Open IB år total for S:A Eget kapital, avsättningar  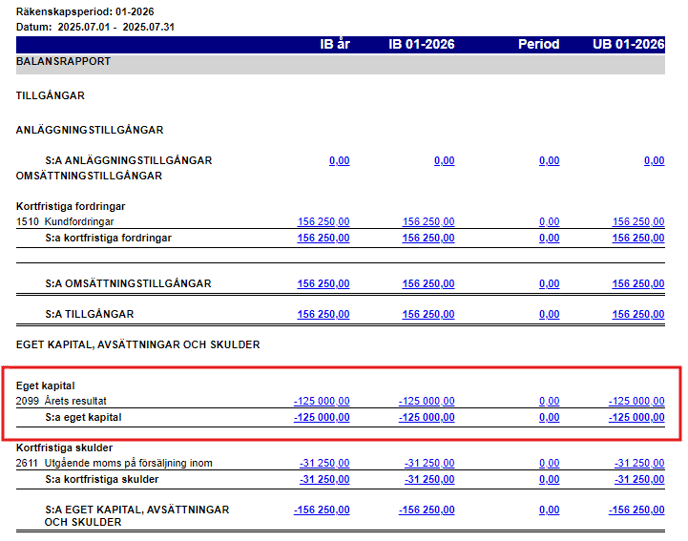[x=322, y=510]
